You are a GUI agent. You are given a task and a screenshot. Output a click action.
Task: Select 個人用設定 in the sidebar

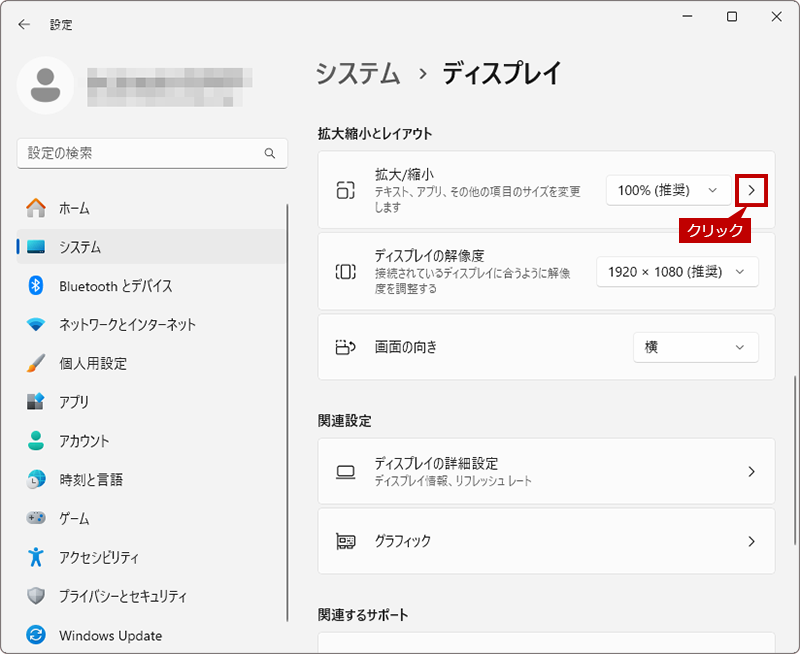click(152, 363)
